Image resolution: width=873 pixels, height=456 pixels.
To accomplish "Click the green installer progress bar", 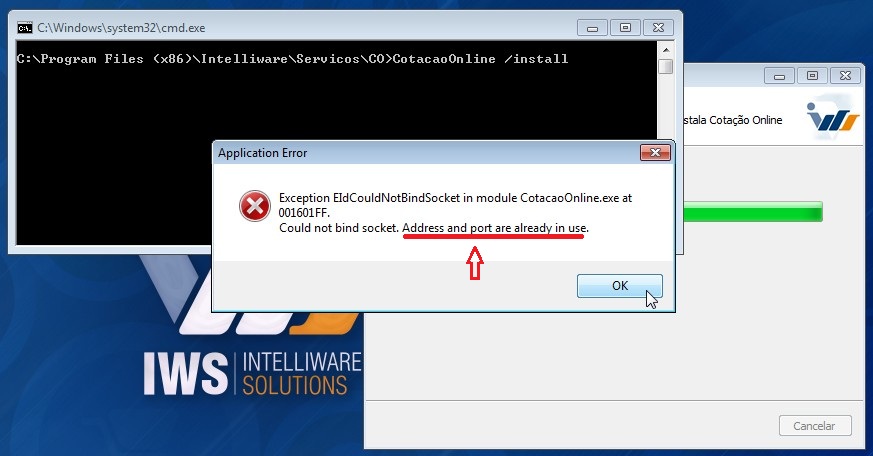I will click(753, 212).
